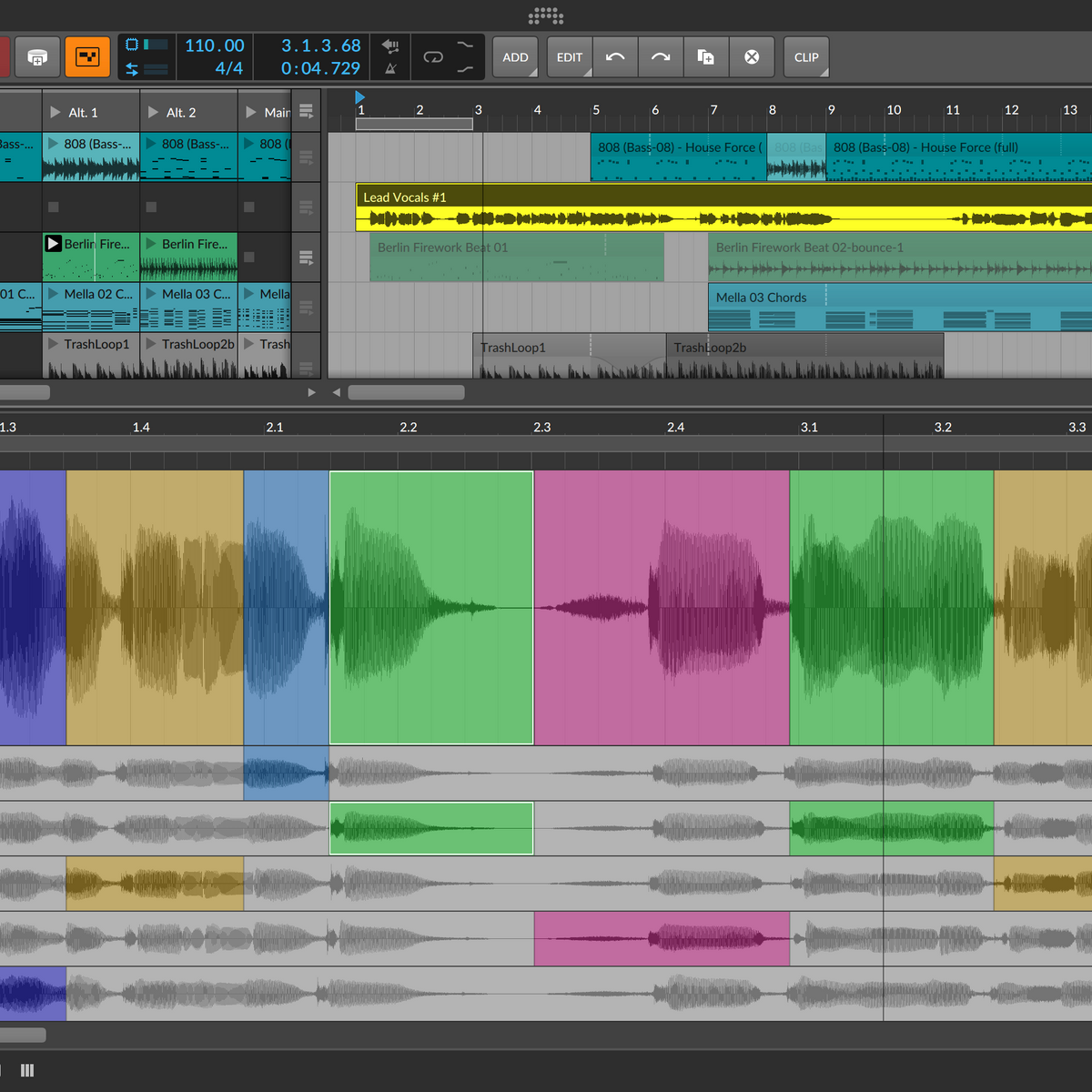This screenshot has height=1092, width=1092.
Task: Select the pink take segment in fourth lane
Action: pyautogui.click(x=662, y=938)
